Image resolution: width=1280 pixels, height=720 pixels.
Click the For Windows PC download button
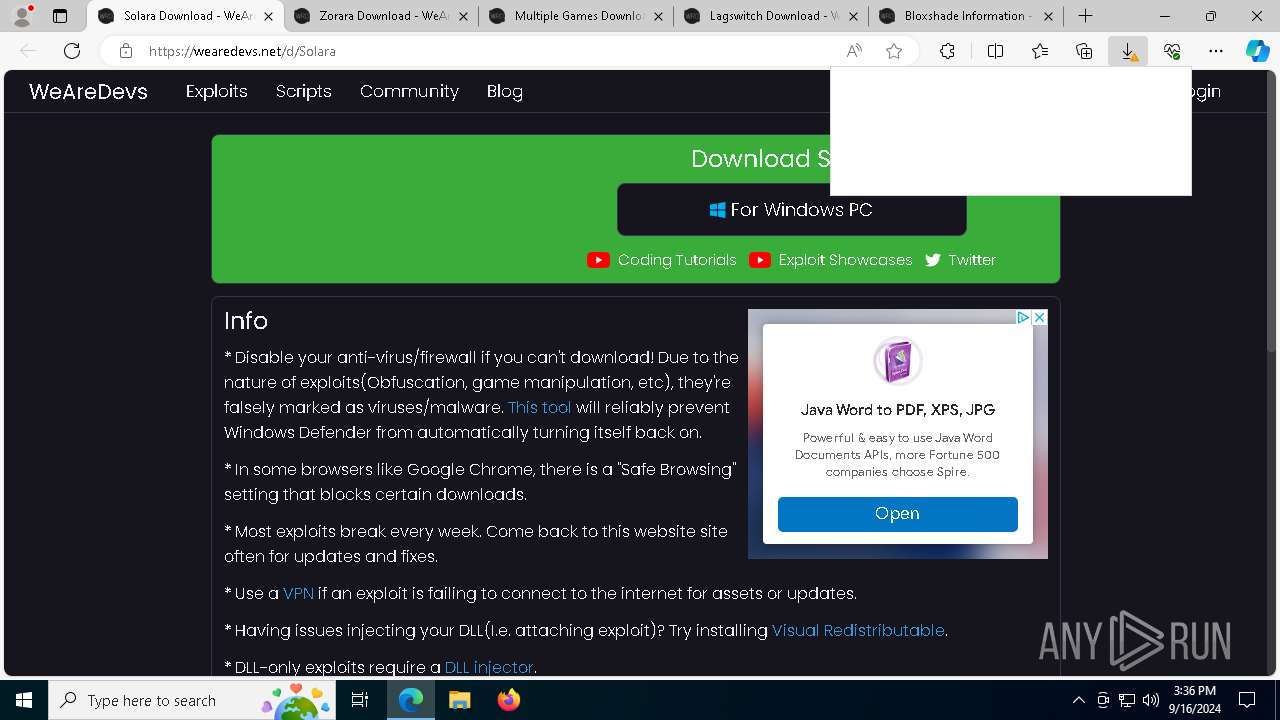[x=791, y=210]
